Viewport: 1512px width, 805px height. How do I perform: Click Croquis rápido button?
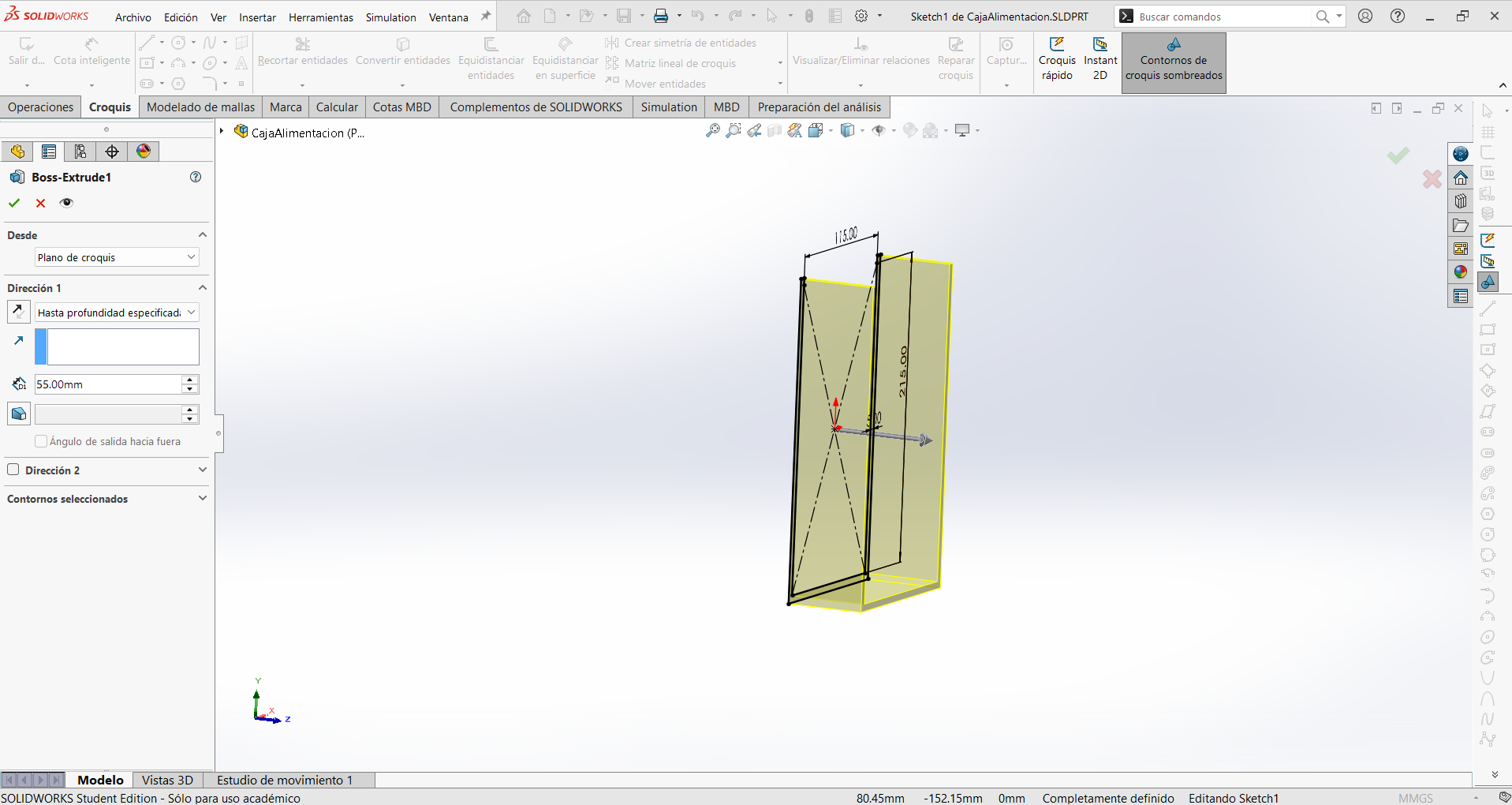click(1057, 59)
